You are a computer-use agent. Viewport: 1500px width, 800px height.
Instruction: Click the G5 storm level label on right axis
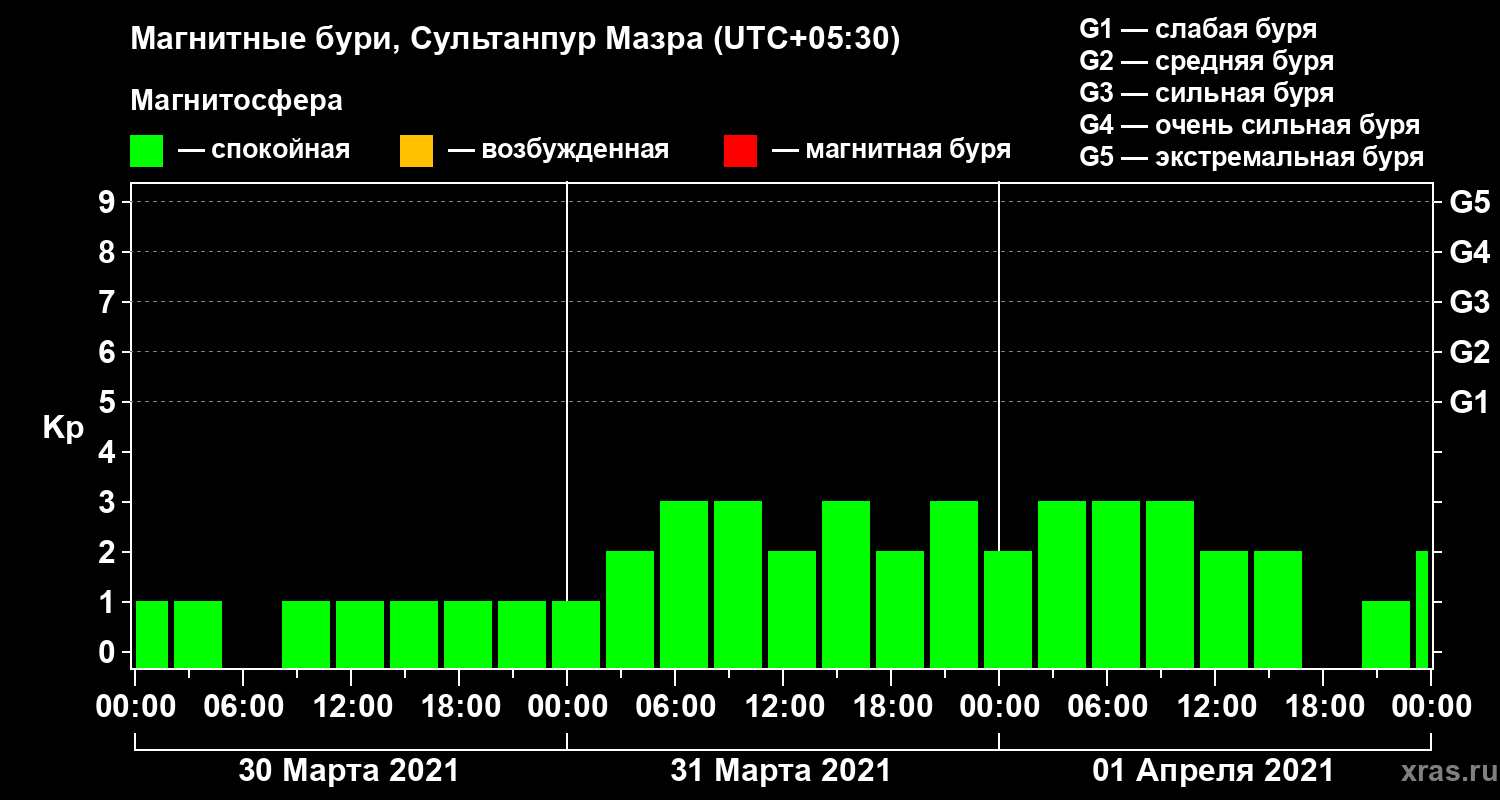[1469, 202]
